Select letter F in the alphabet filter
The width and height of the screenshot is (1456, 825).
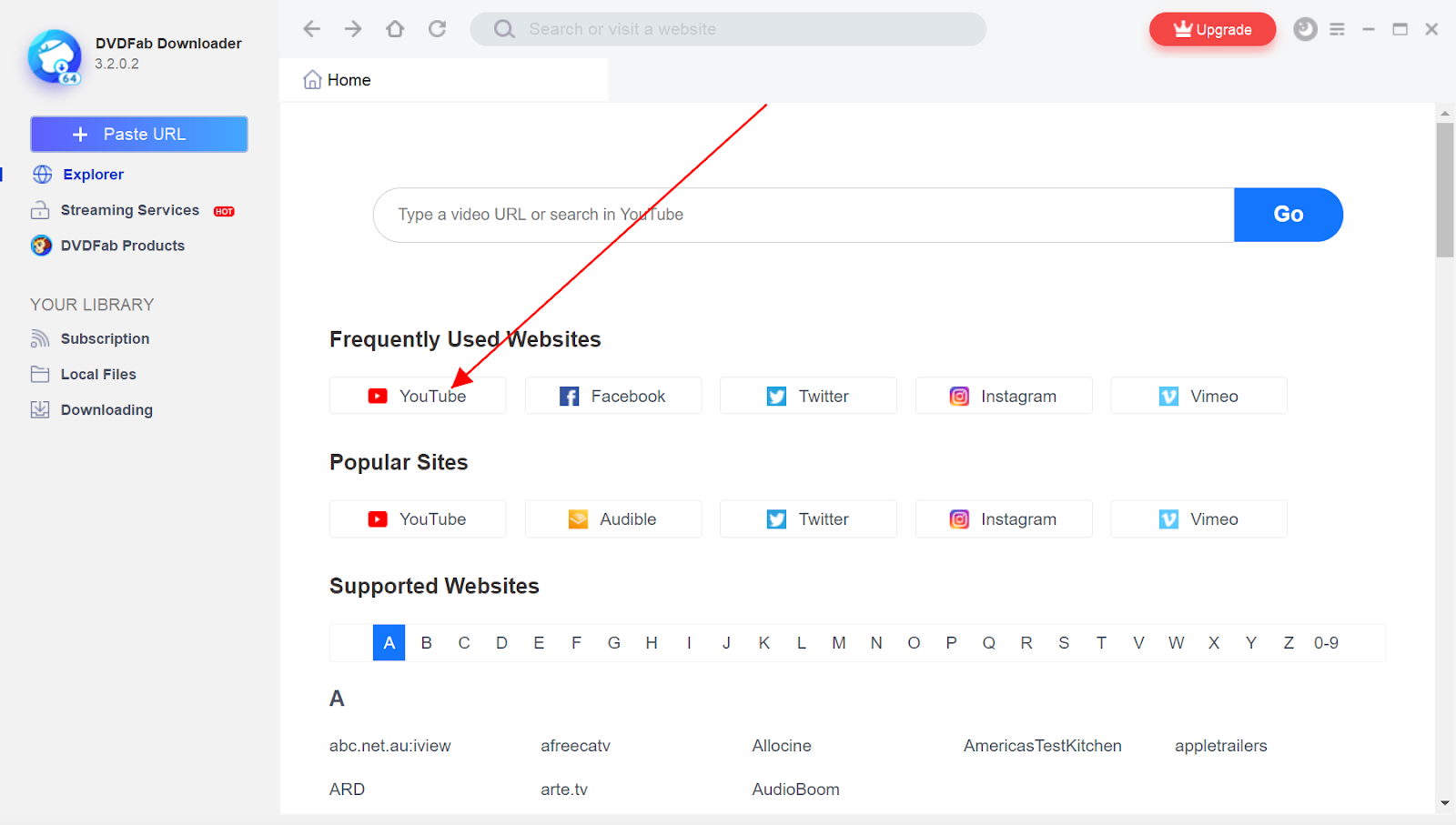[576, 643]
